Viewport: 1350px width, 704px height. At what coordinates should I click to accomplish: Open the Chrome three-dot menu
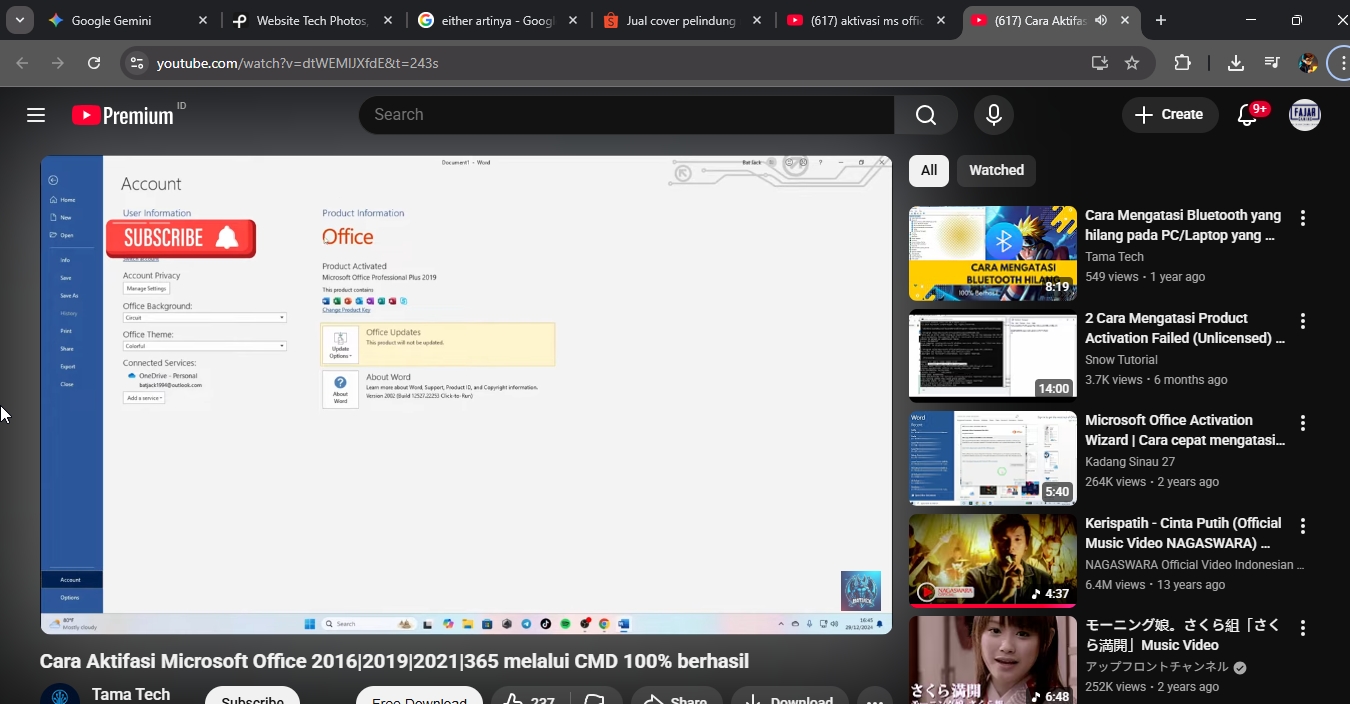point(1341,62)
